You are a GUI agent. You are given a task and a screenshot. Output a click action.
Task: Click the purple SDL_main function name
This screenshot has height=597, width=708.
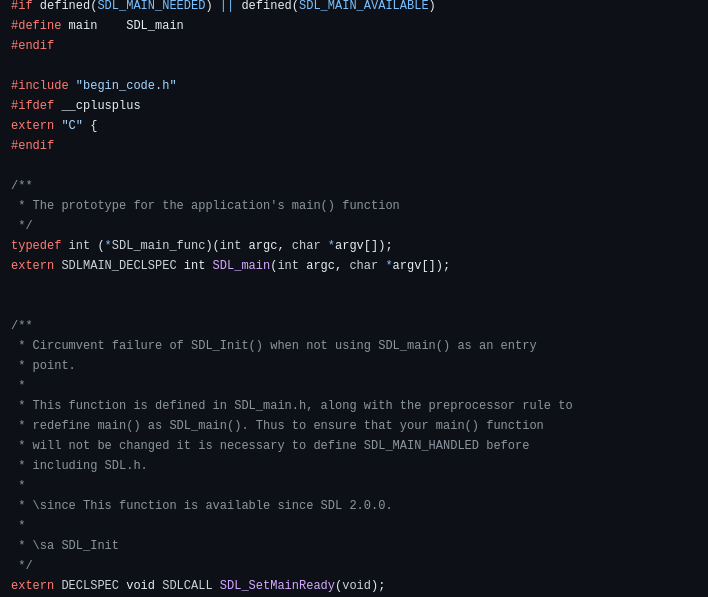[241, 265]
